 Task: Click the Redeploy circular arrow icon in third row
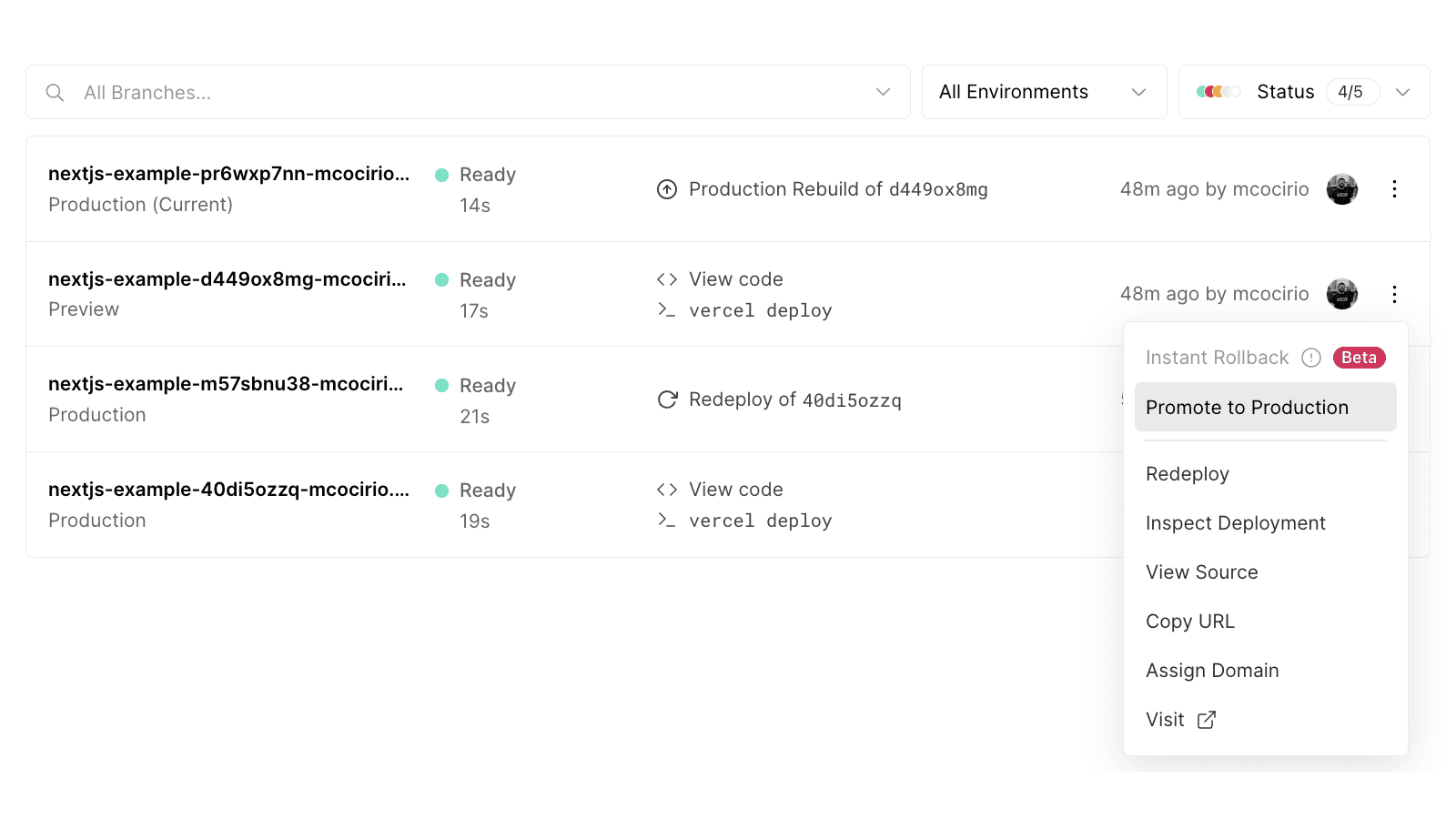667,399
